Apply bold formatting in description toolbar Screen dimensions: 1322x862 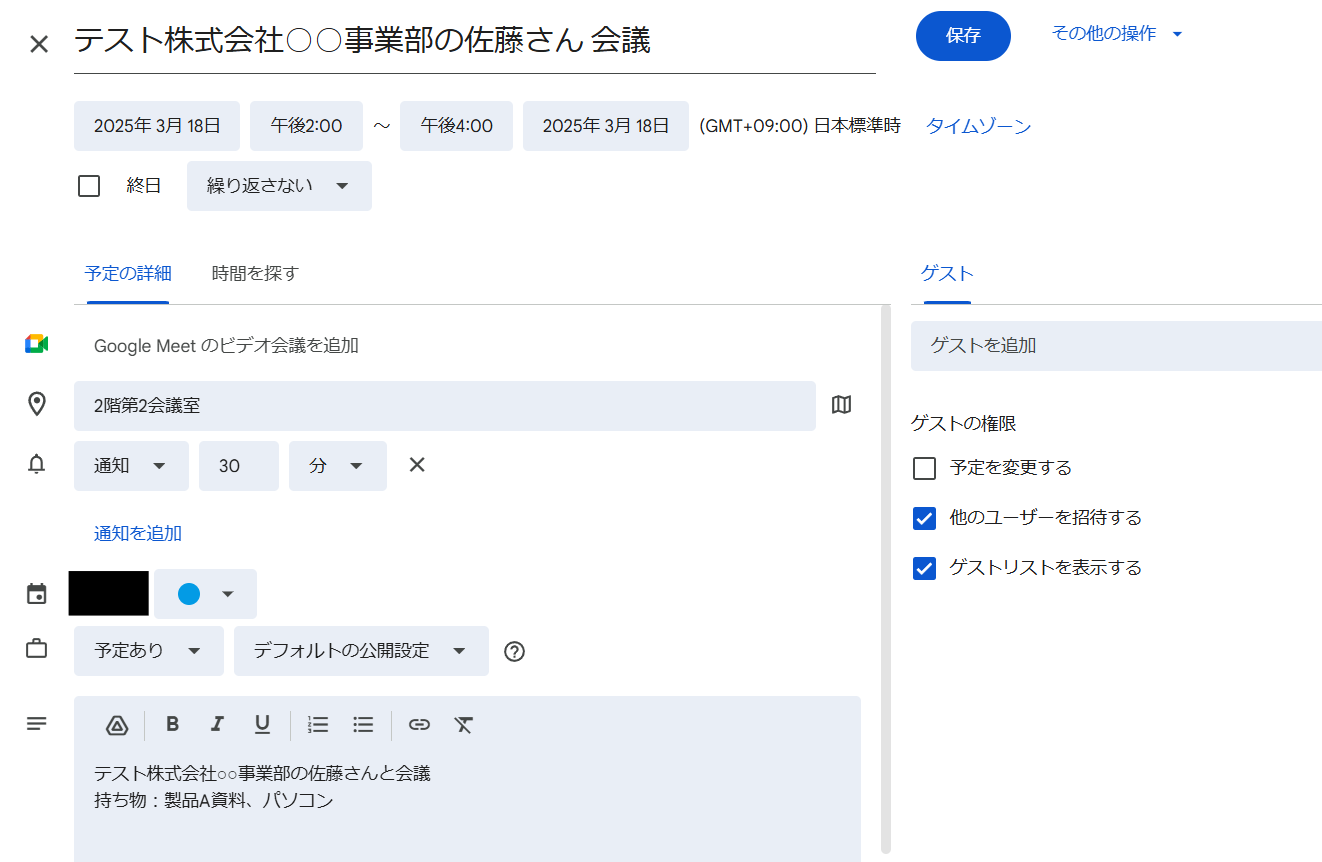pos(172,725)
